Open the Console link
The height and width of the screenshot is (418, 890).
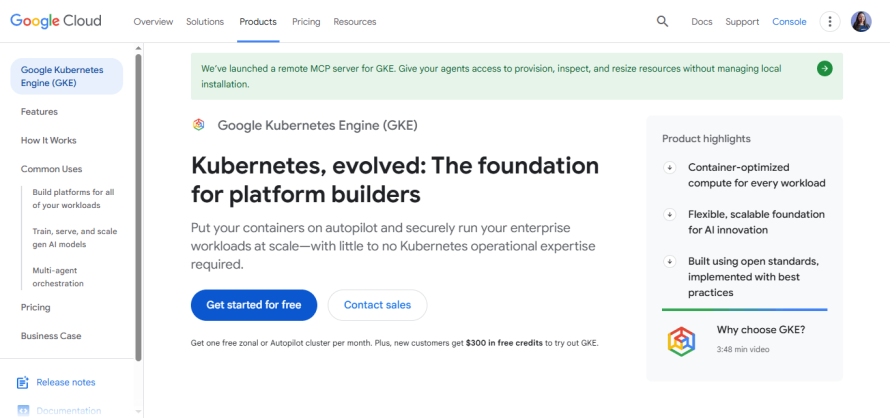click(789, 22)
